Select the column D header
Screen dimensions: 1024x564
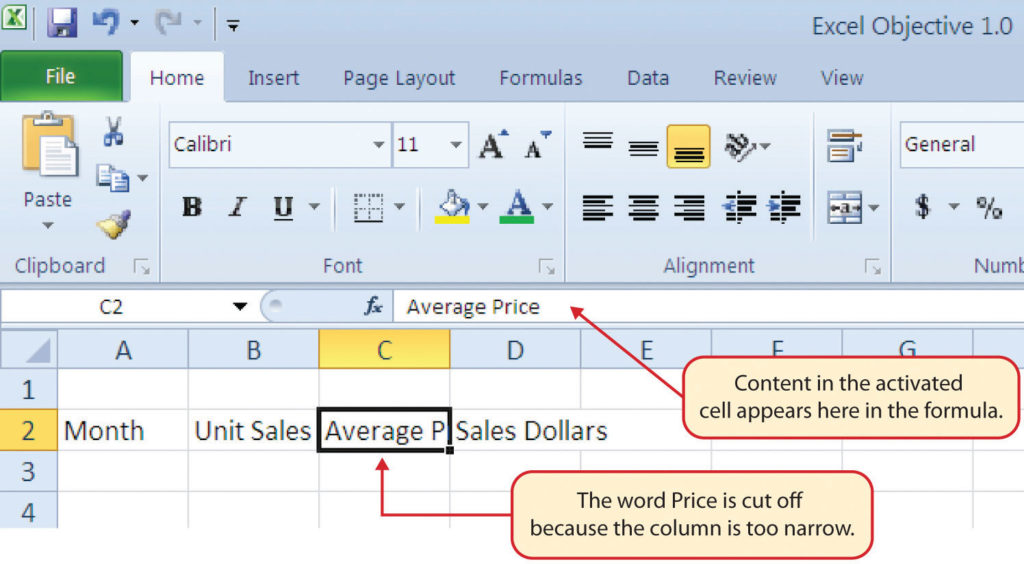515,350
